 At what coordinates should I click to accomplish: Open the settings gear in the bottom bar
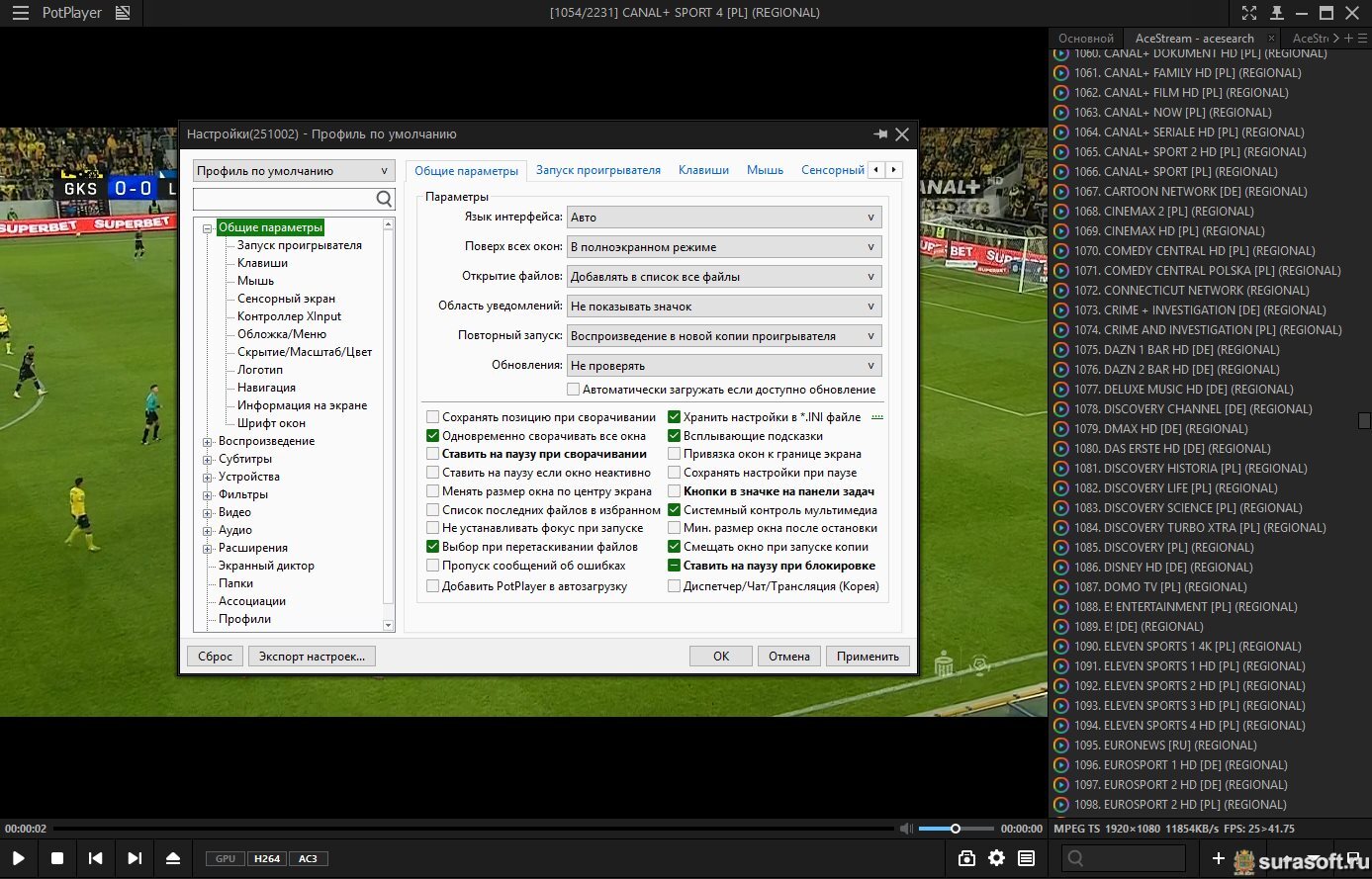coord(996,858)
